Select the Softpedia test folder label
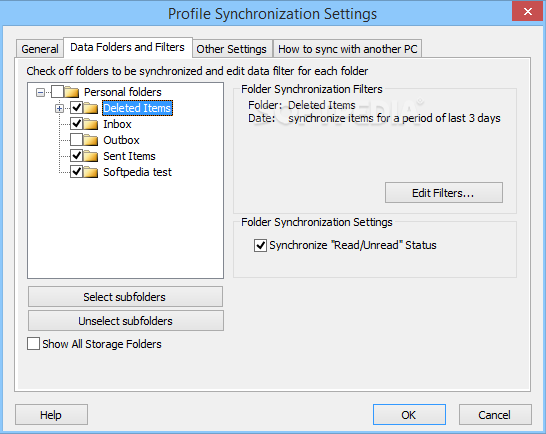The width and height of the screenshot is (546, 434). (x=138, y=172)
